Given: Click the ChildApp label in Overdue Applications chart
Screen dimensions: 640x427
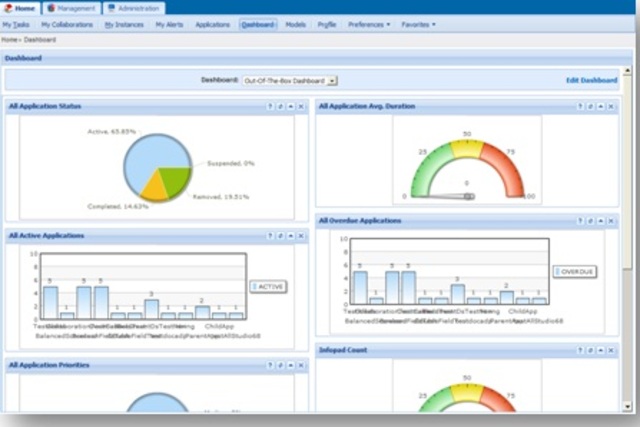Looking at the screenshot, I should point(523,311).
